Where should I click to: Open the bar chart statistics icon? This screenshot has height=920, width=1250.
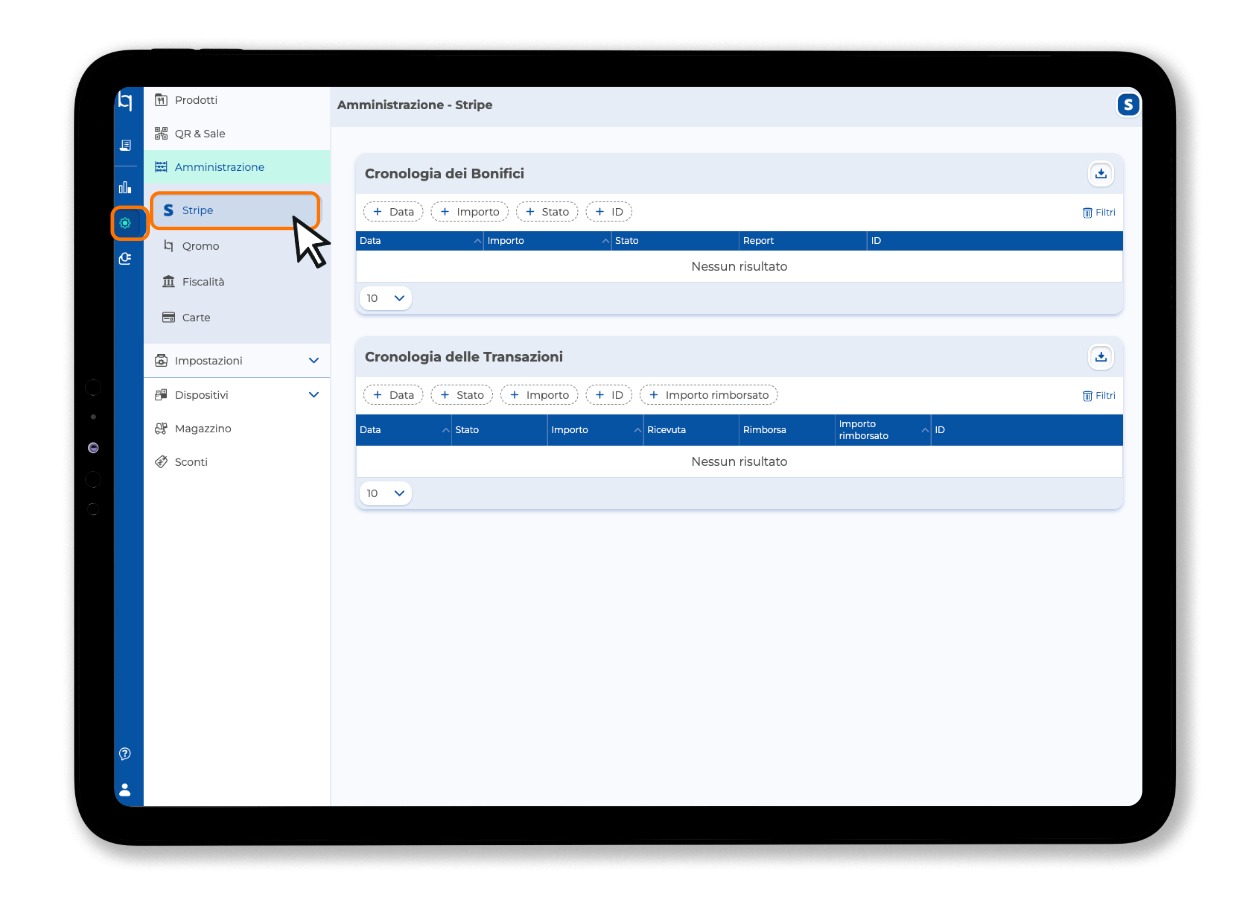tap(125, 187)
